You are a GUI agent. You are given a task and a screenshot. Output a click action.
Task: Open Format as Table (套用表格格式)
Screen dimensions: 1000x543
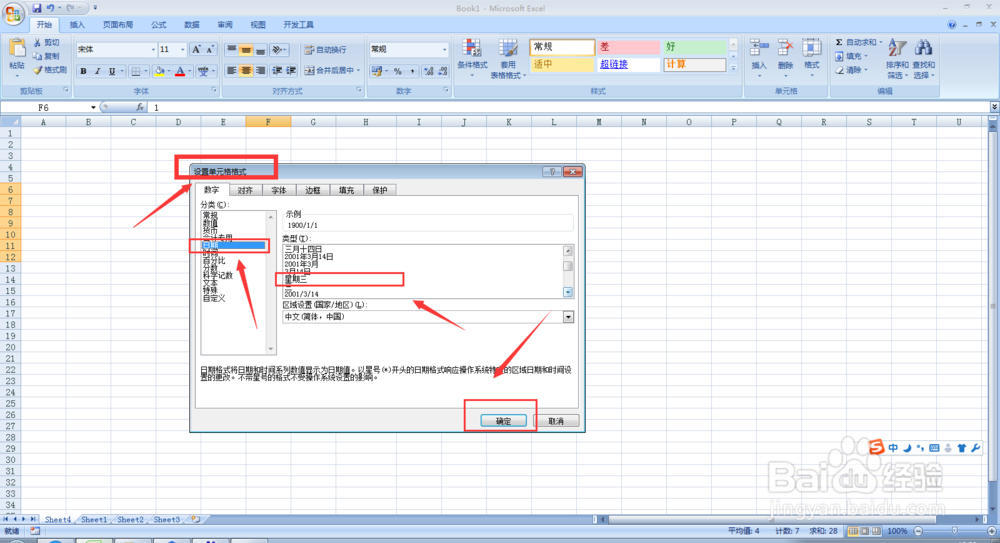pyautogui.click(x=508, y=57)
